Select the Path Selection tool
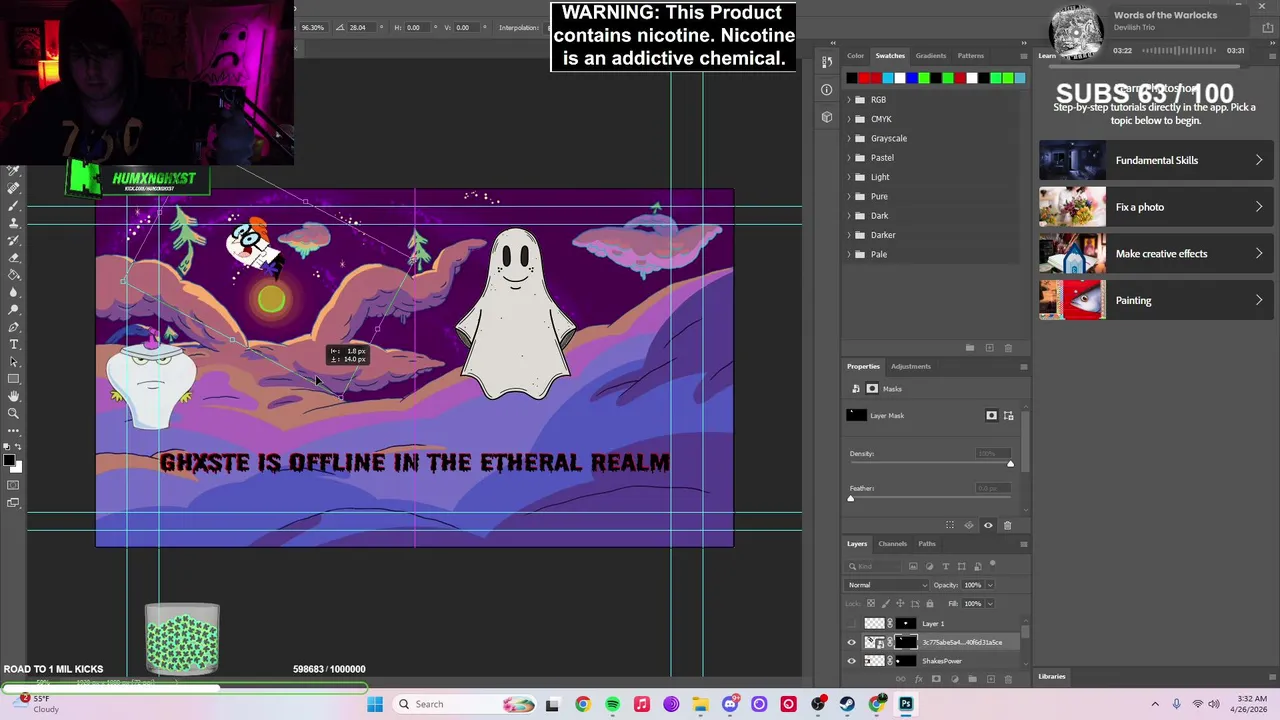This screenshot has height=720, width=1280. point(14,362)
